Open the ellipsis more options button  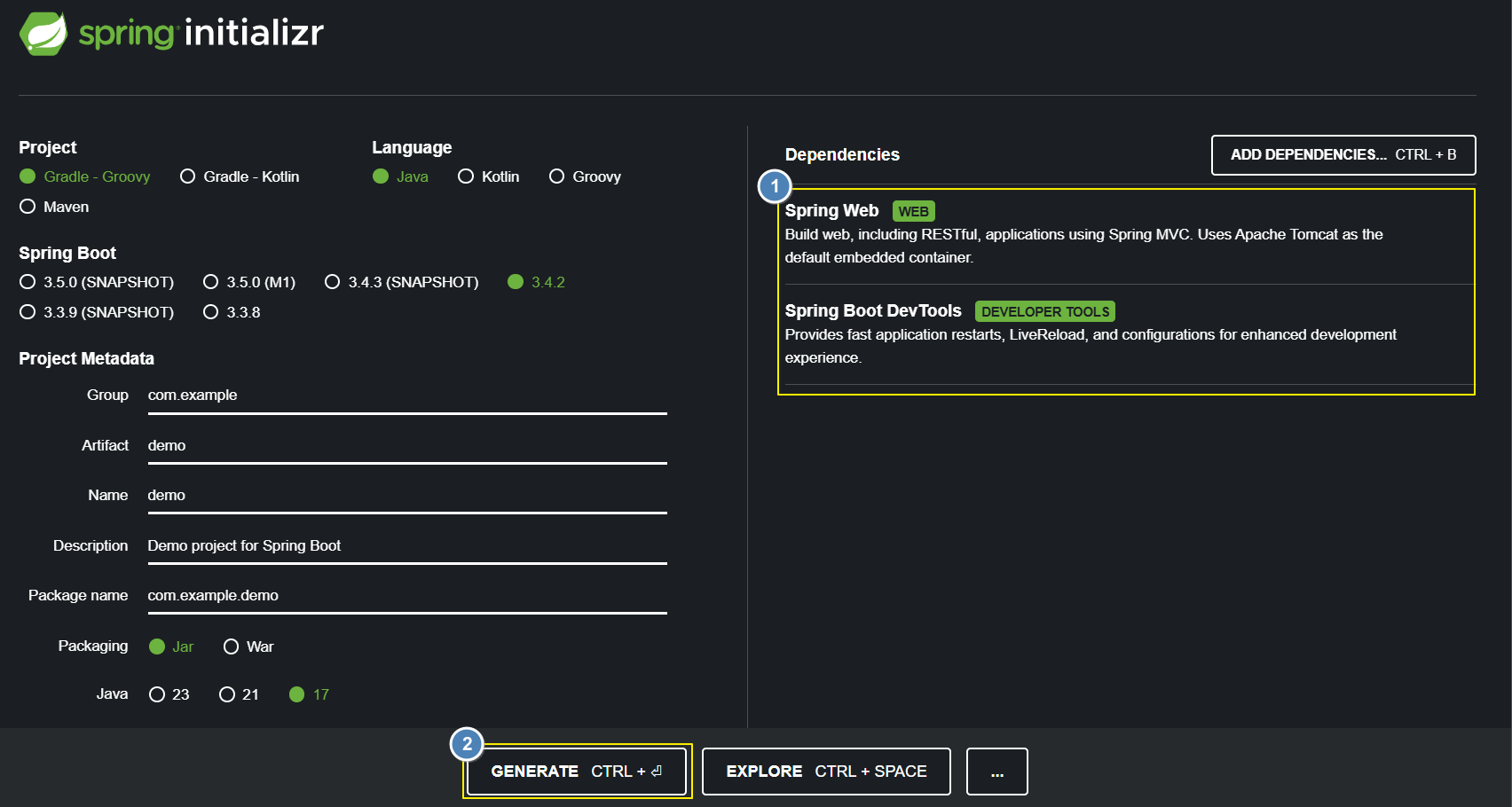pos(997,772)
